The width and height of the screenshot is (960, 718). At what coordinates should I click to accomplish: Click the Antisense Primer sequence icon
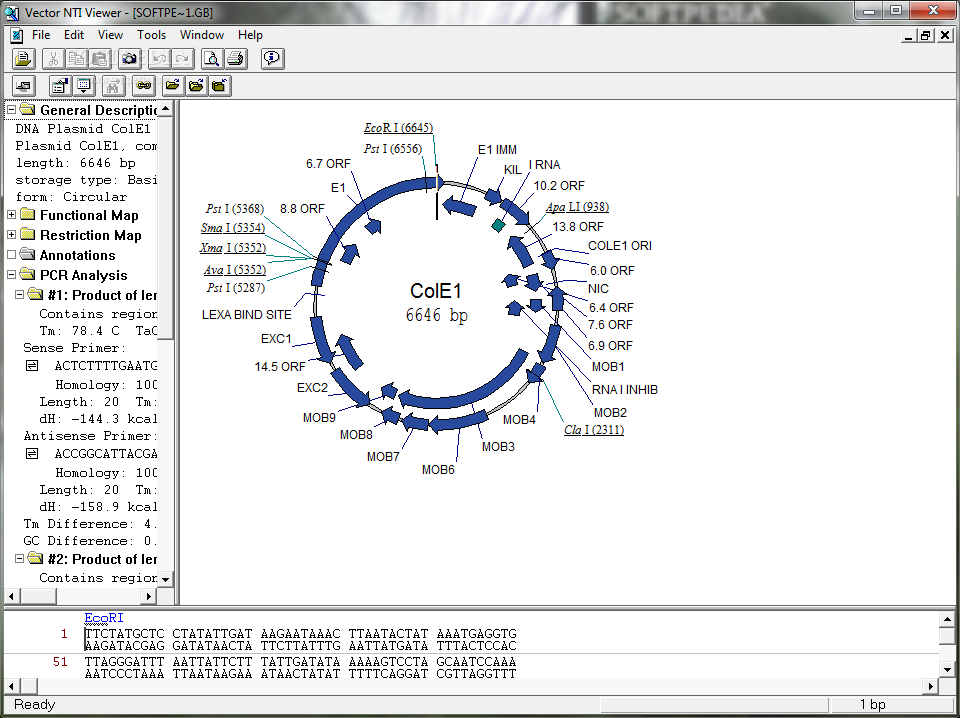pyautogui.click(x=32, y=454)
